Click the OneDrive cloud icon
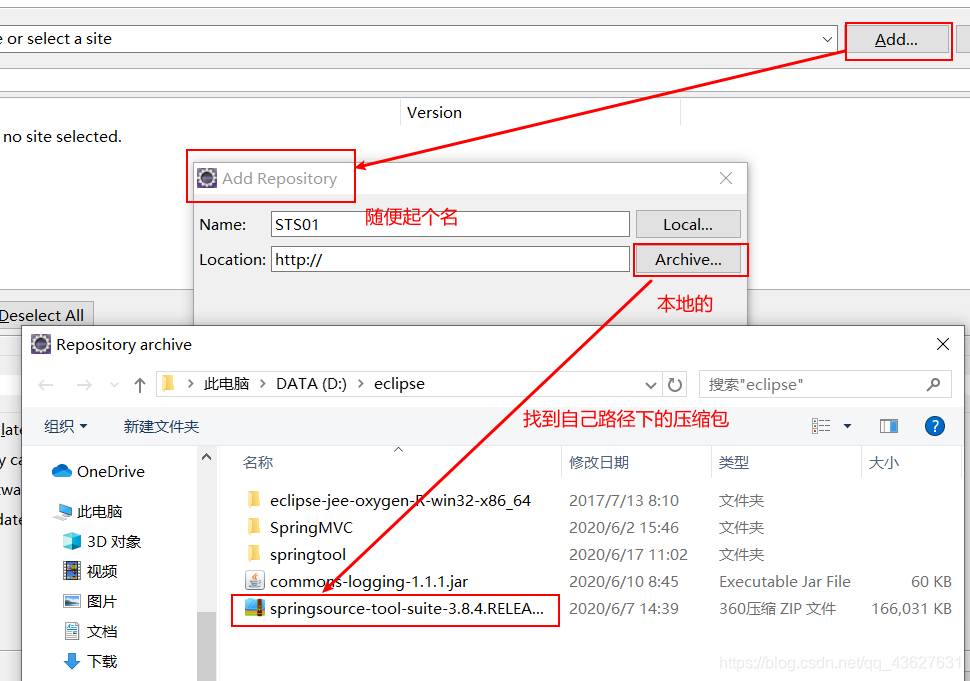 [x=62, y=471]
